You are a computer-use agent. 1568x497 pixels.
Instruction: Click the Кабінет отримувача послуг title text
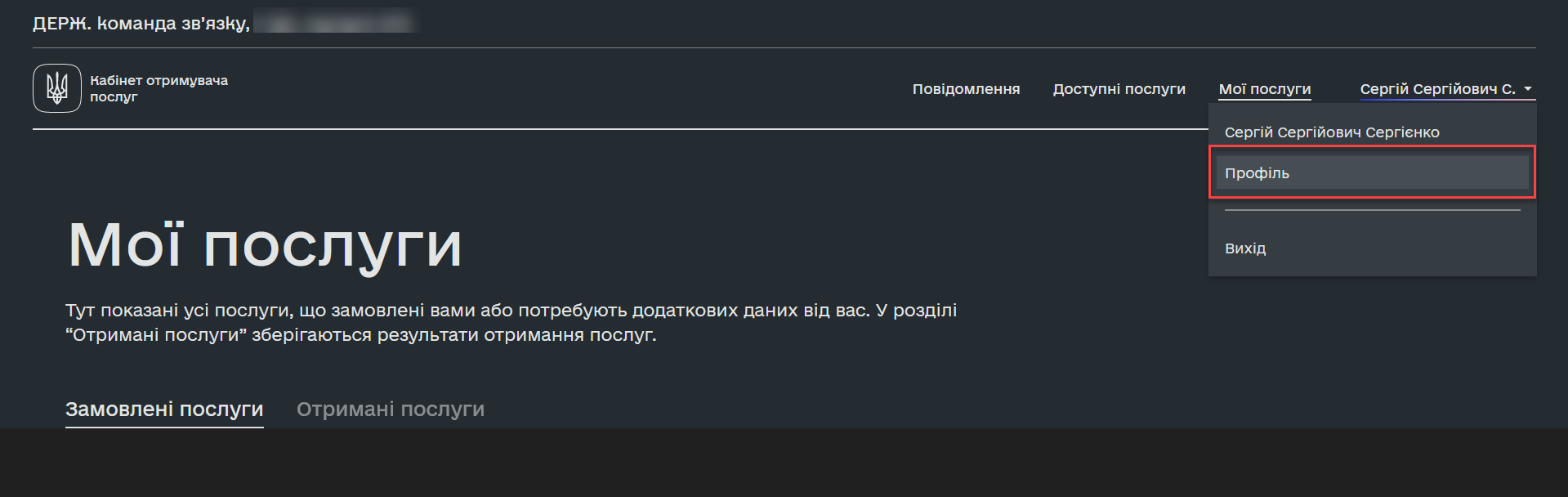pyautogui.click(x=159, y=88)
